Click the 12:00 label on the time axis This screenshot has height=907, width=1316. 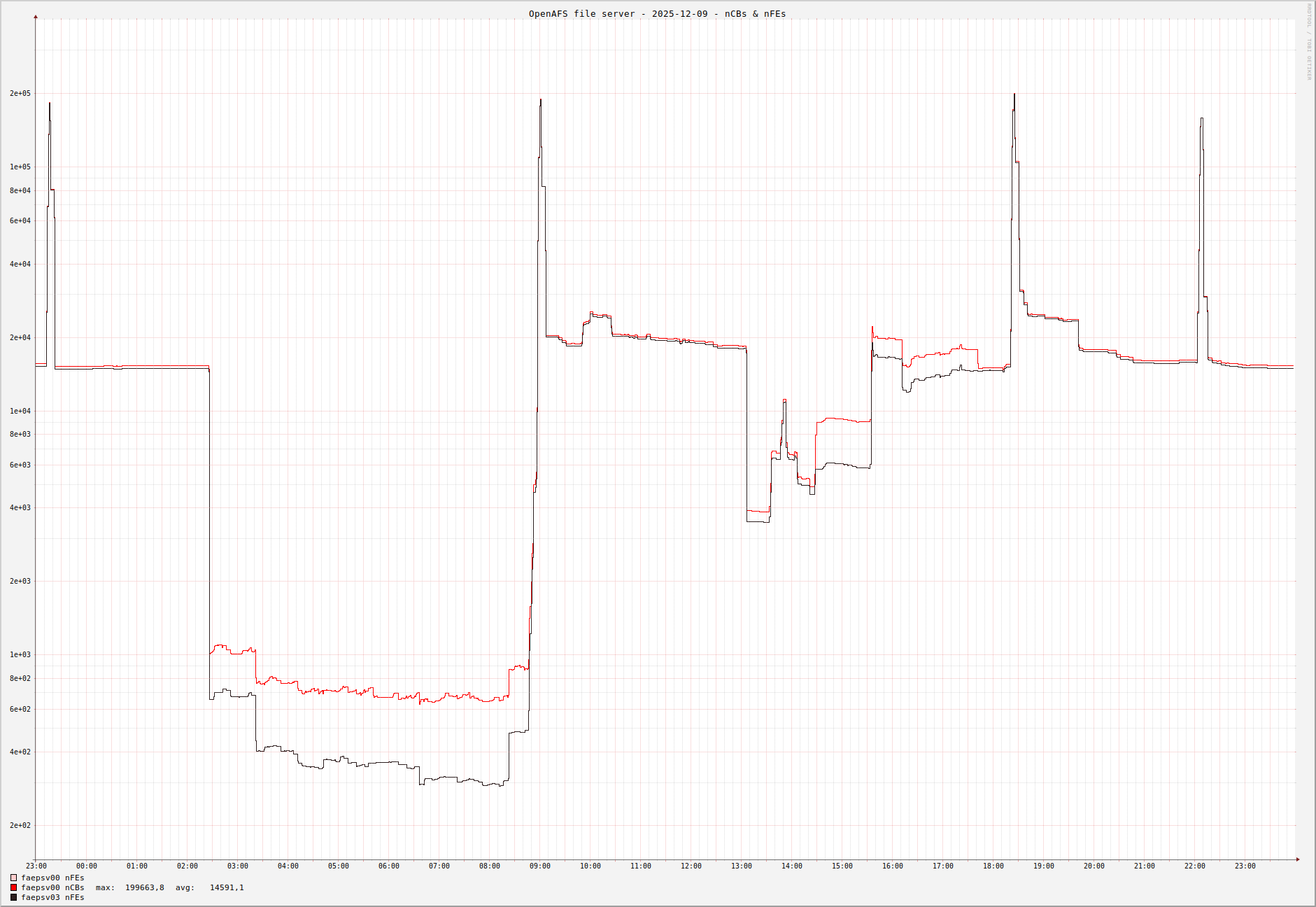click(691, 866)
